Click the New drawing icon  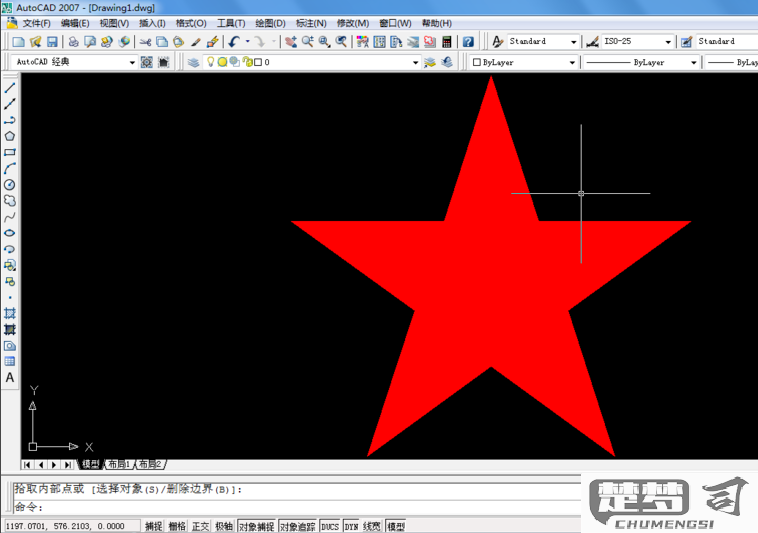[x=18, y=42]
